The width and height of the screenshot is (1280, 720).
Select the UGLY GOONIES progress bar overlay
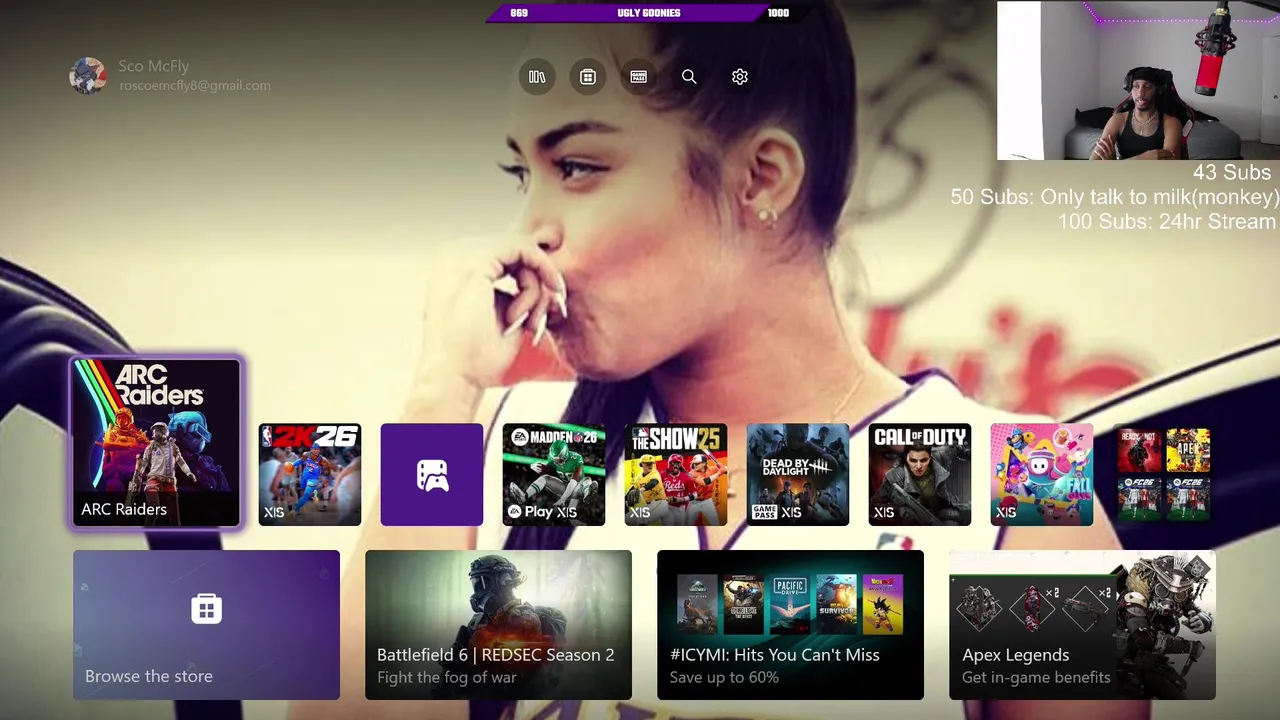649,13
